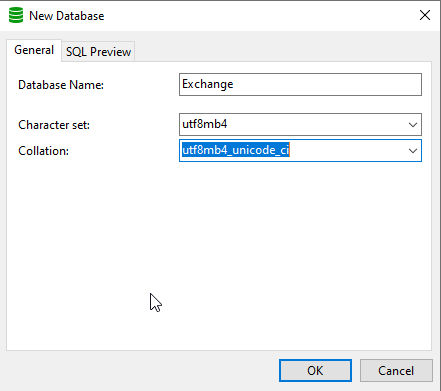Cancel the New Database dialog

tap(396, 371)
